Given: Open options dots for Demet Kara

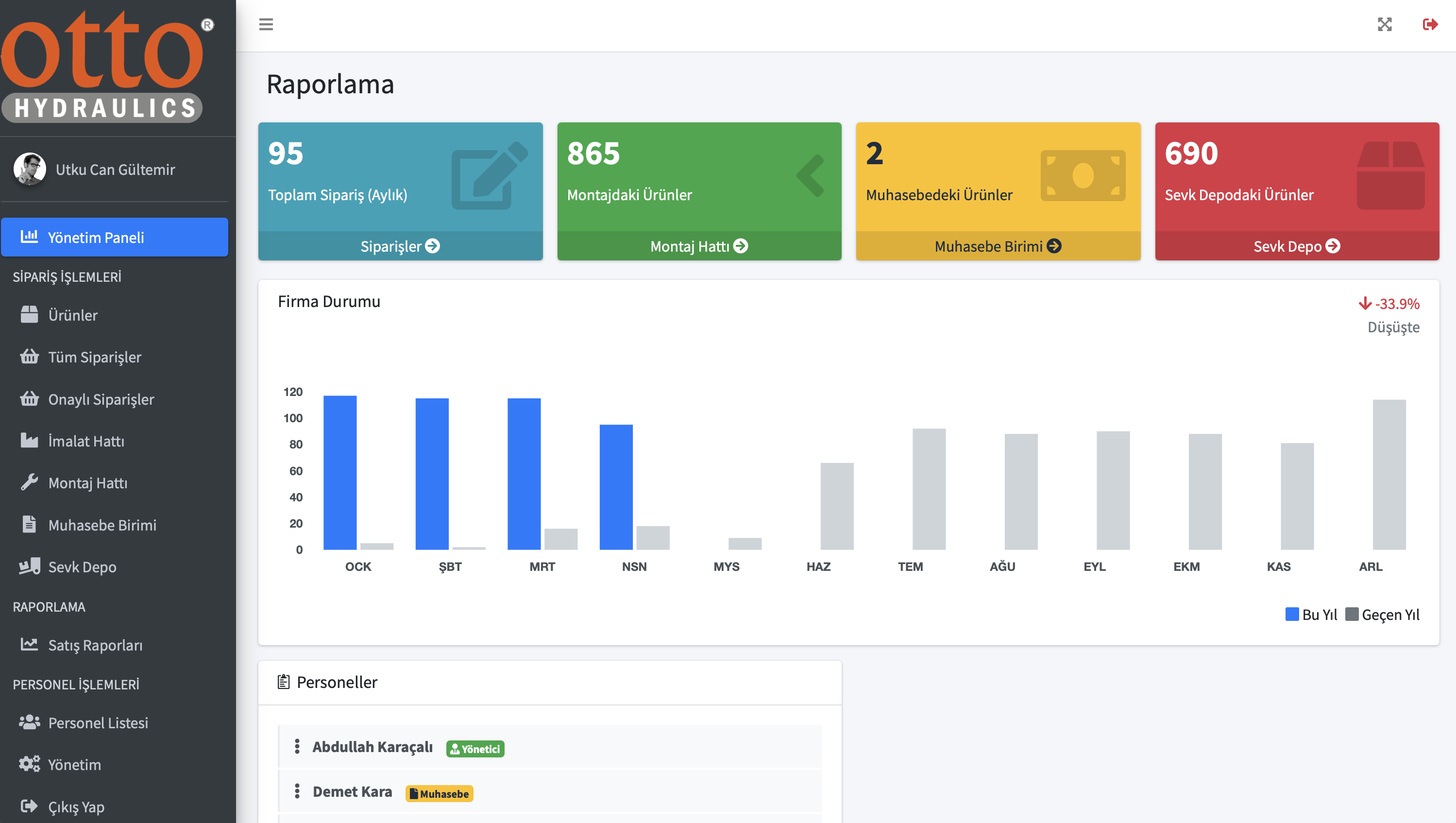Looking at the screenshot, I should [x=297, y=791].
